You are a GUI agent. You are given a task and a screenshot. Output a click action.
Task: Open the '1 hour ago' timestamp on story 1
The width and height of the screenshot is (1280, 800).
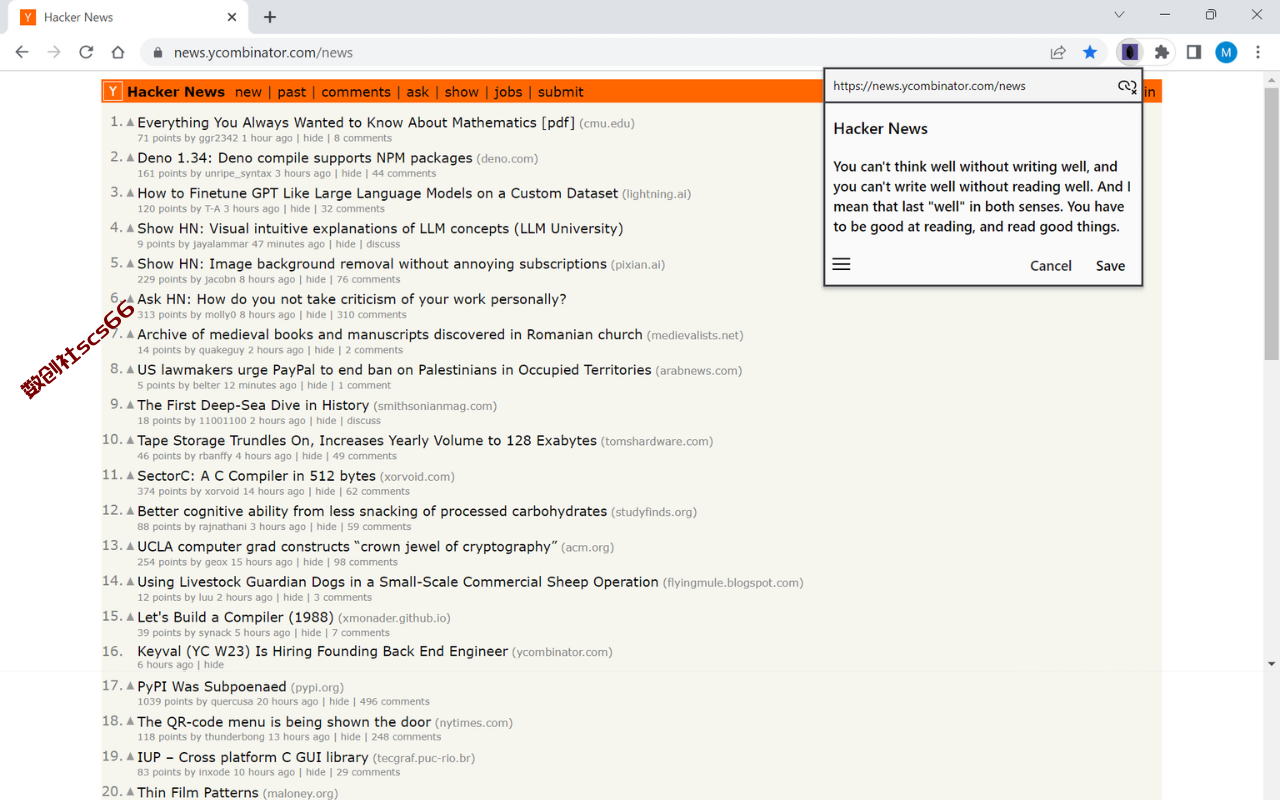(x=267, y=138)
